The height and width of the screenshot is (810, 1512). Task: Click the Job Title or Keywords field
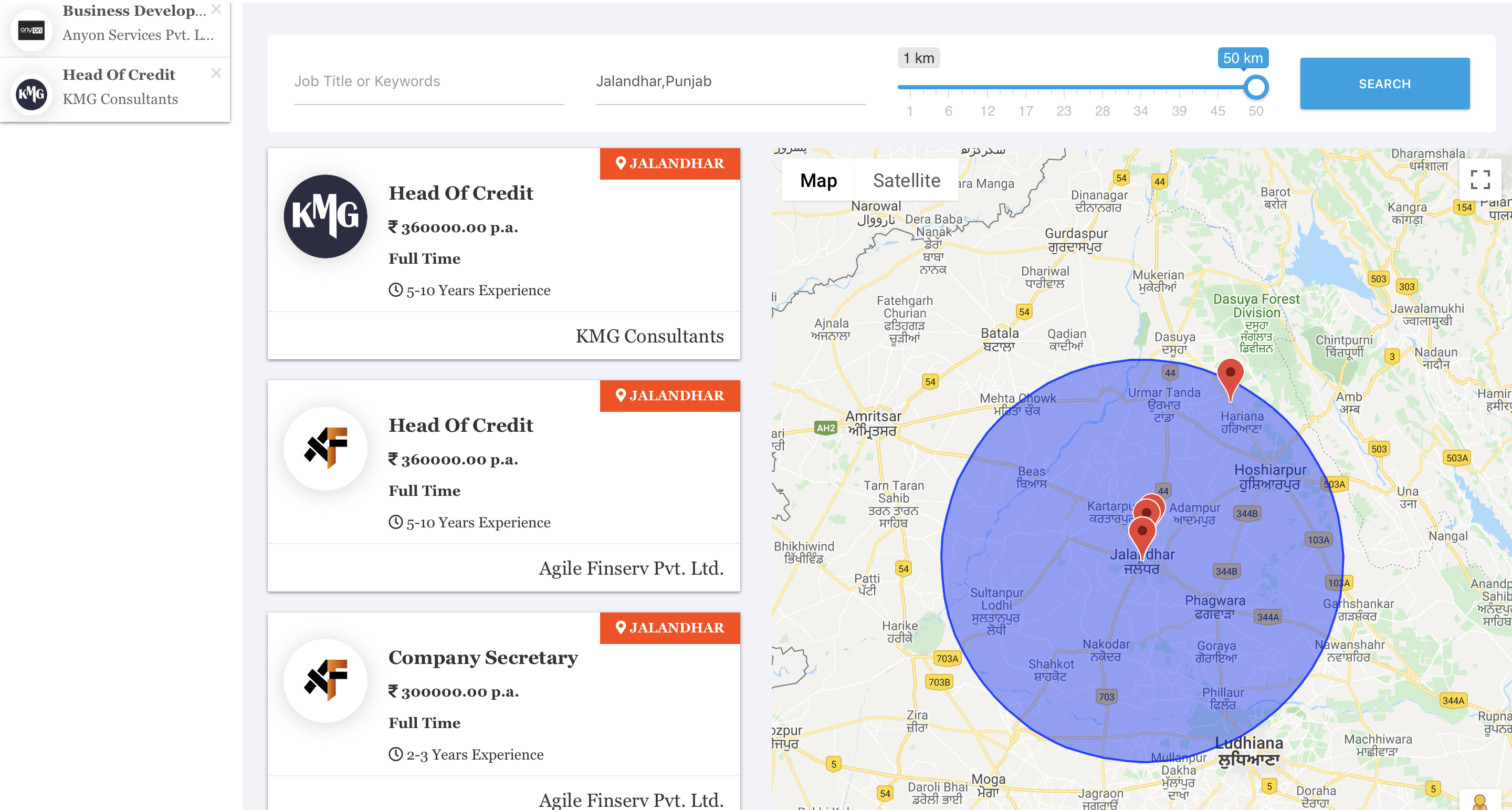(x=428, y=81)
